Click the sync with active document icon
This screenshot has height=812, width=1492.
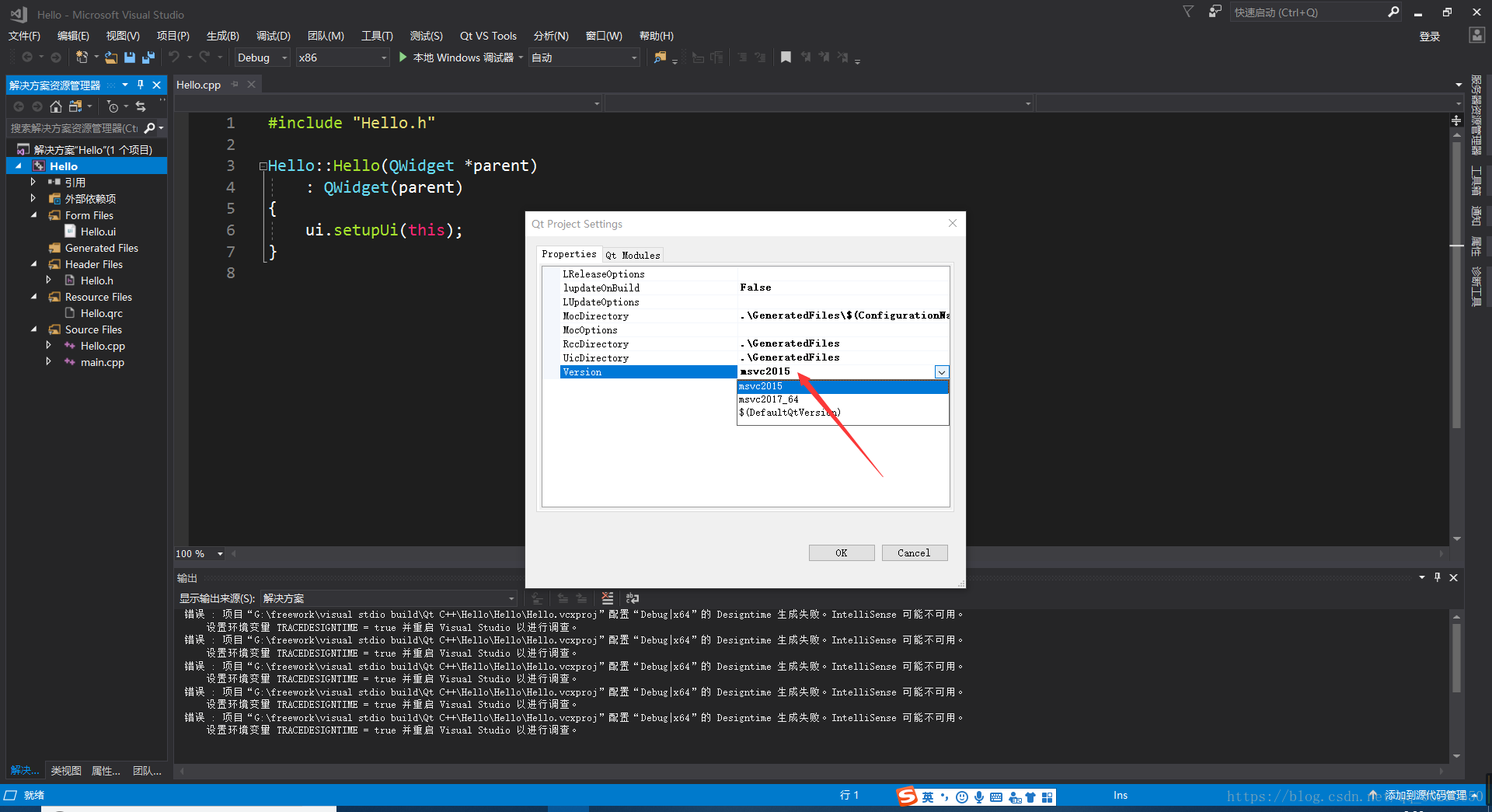[x=141, y=106]
